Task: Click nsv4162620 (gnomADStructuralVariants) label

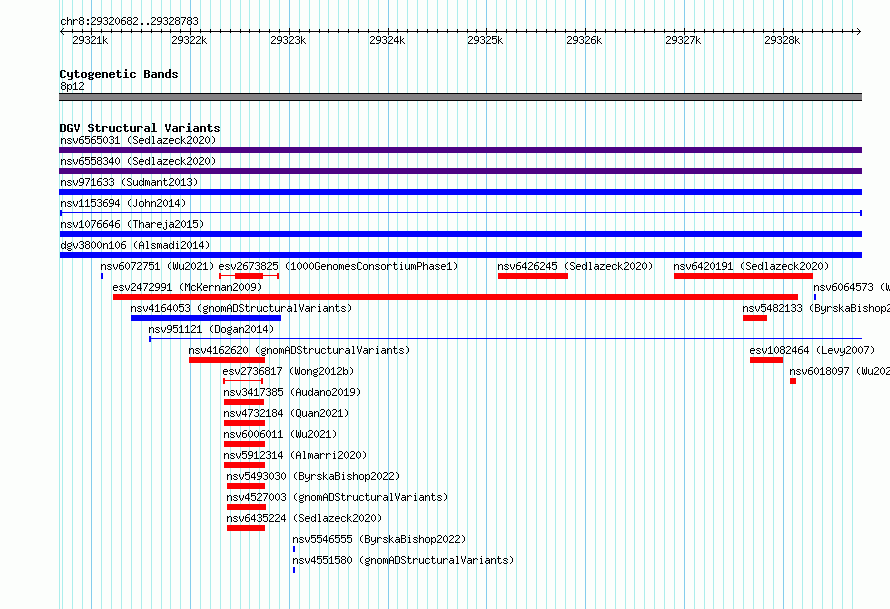Action: (299, 350)
